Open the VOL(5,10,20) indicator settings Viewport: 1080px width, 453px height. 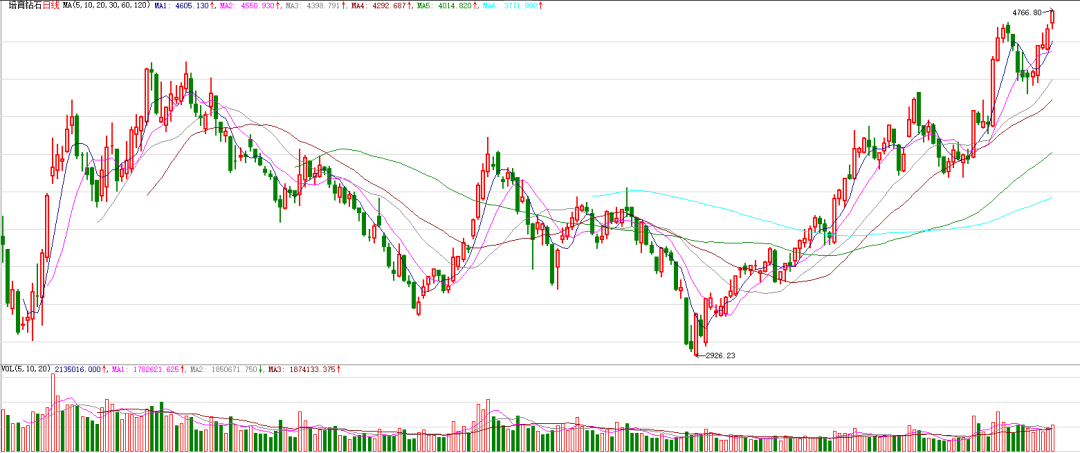26,369
